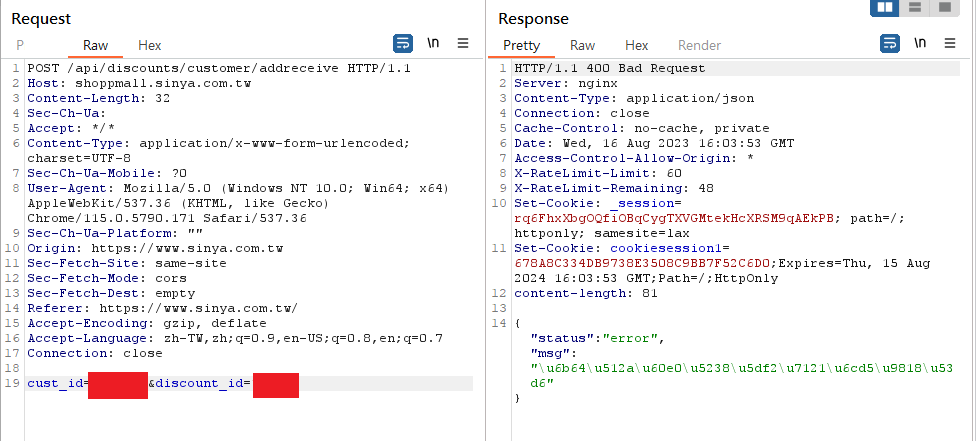Toggle word wrap in Request panel

coord(403,44)
